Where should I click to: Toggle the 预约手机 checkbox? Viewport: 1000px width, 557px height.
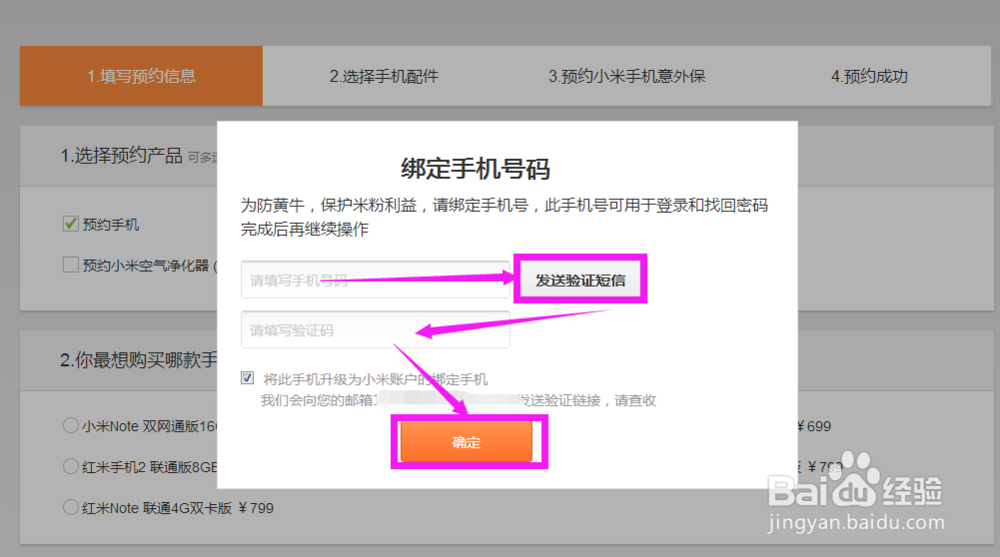click(x=71, y=224)
